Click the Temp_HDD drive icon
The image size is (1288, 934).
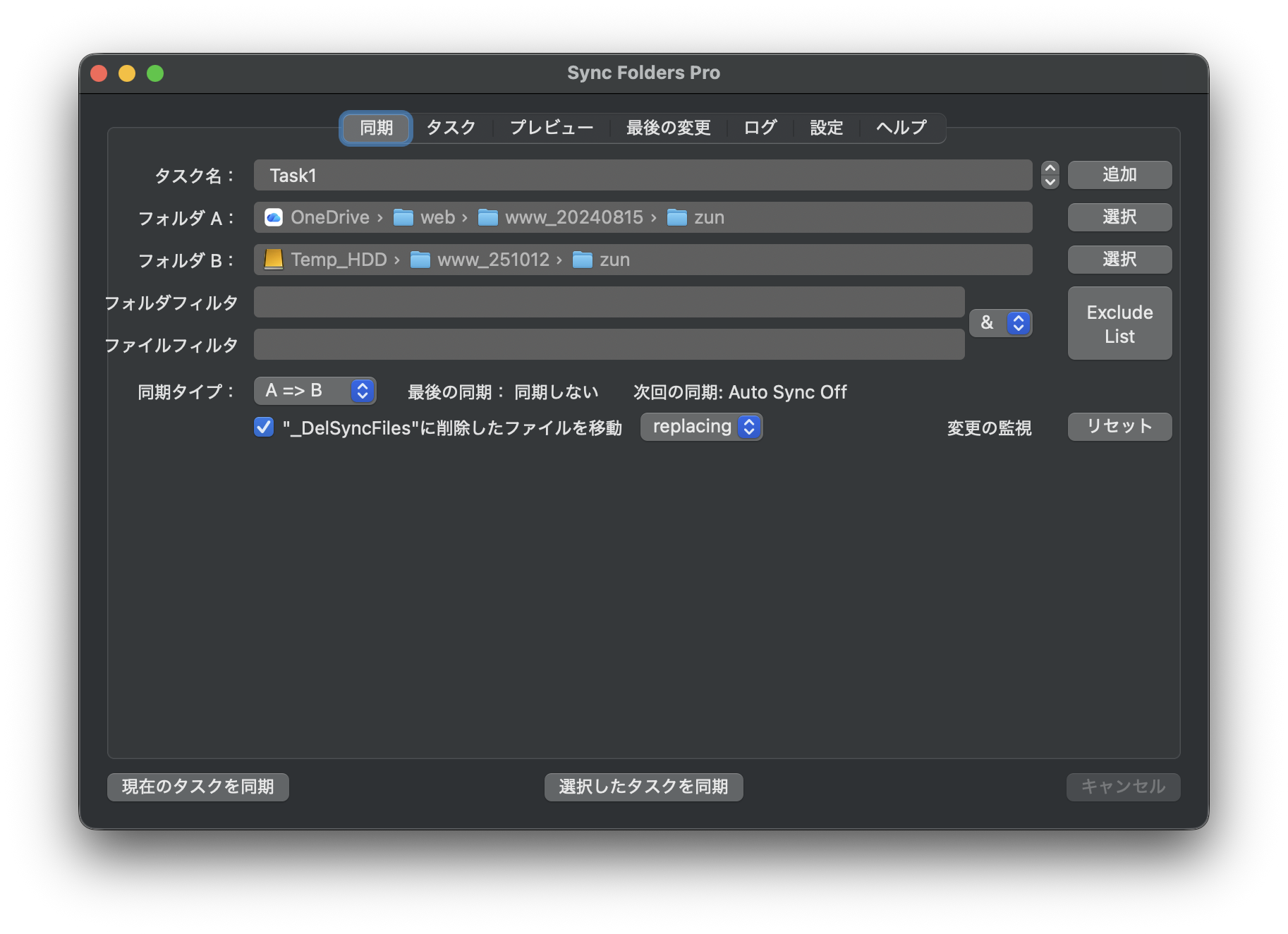point(274,260)
